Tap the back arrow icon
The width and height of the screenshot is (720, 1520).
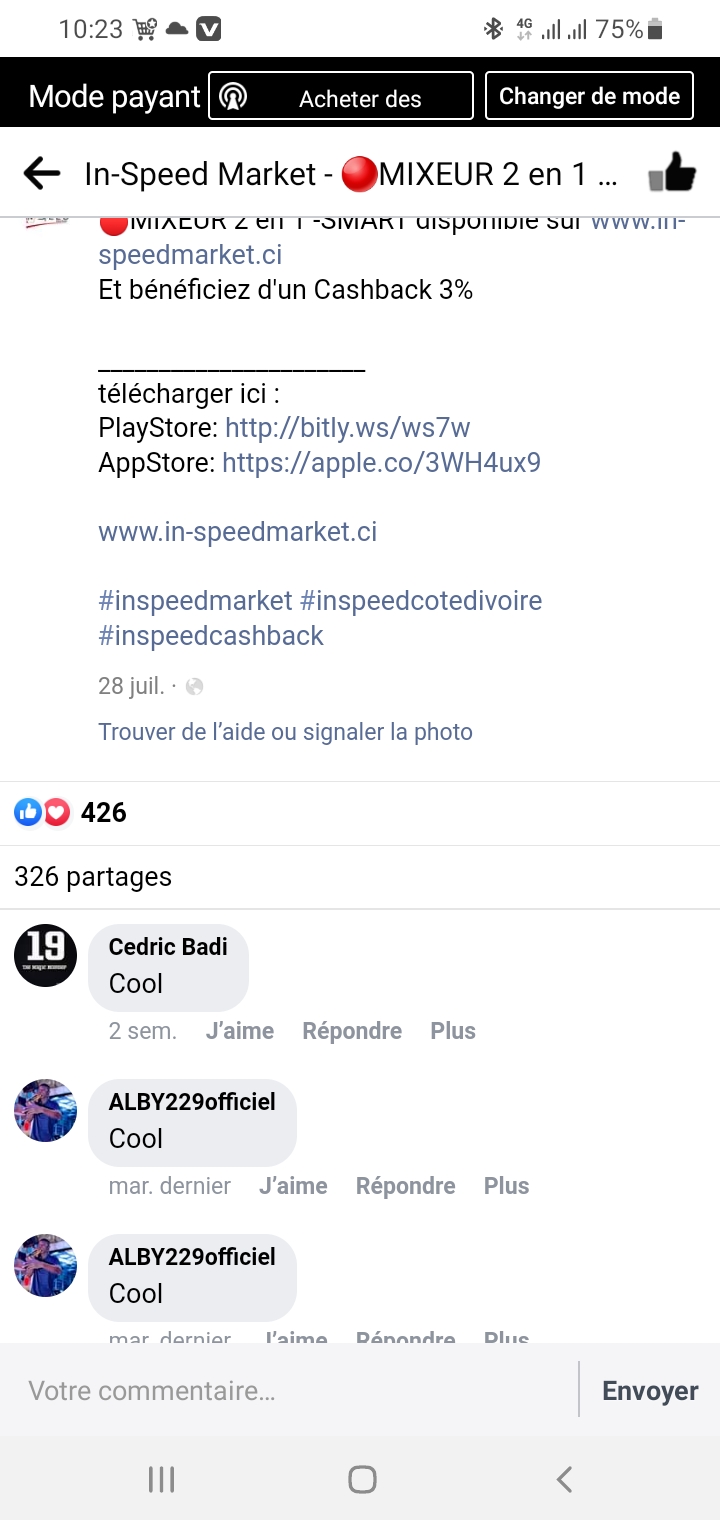pyautogui.click(x=42, y=174)
